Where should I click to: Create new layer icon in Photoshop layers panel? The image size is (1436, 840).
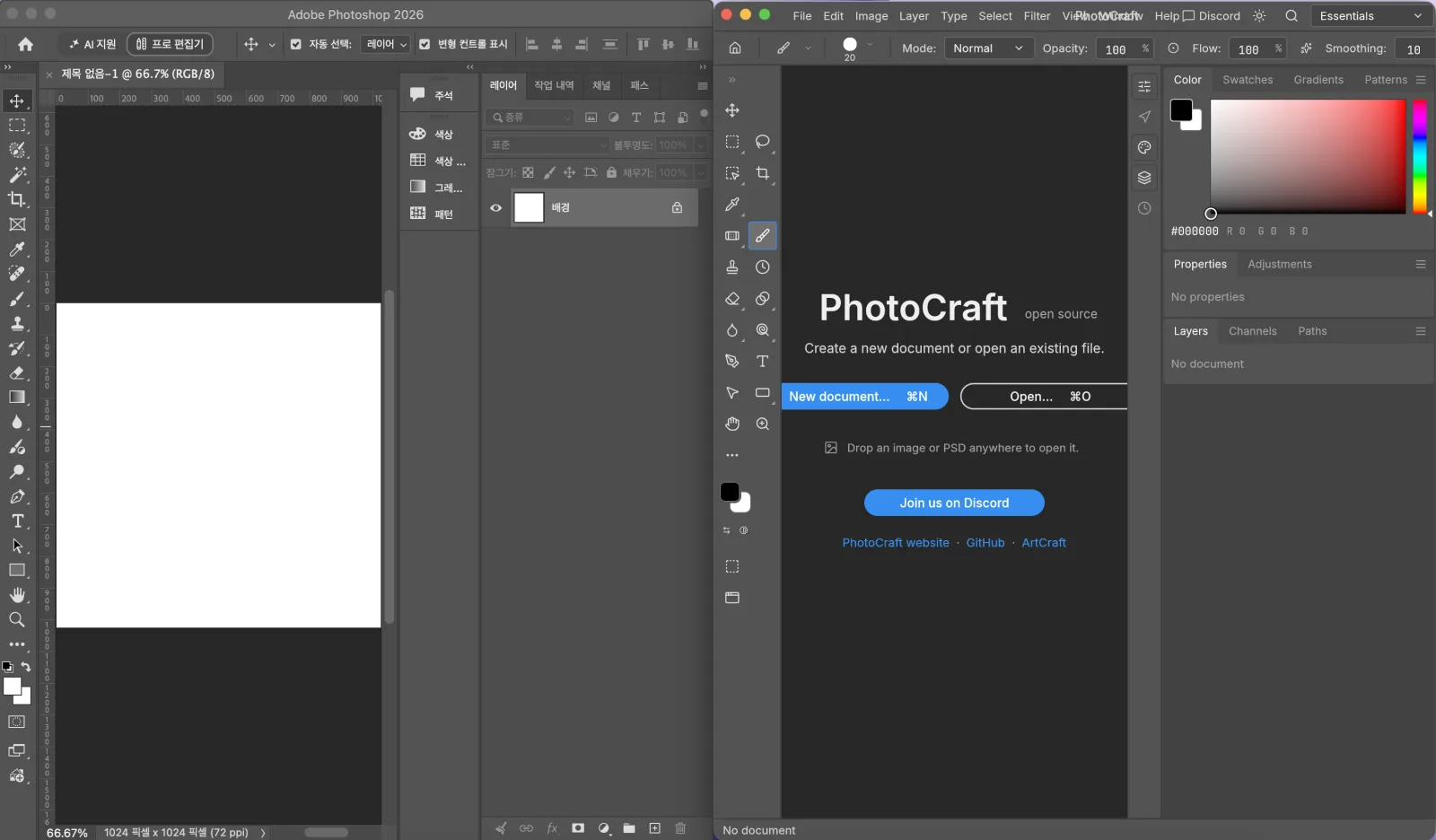pyautogui.click(x=655, y=828)
